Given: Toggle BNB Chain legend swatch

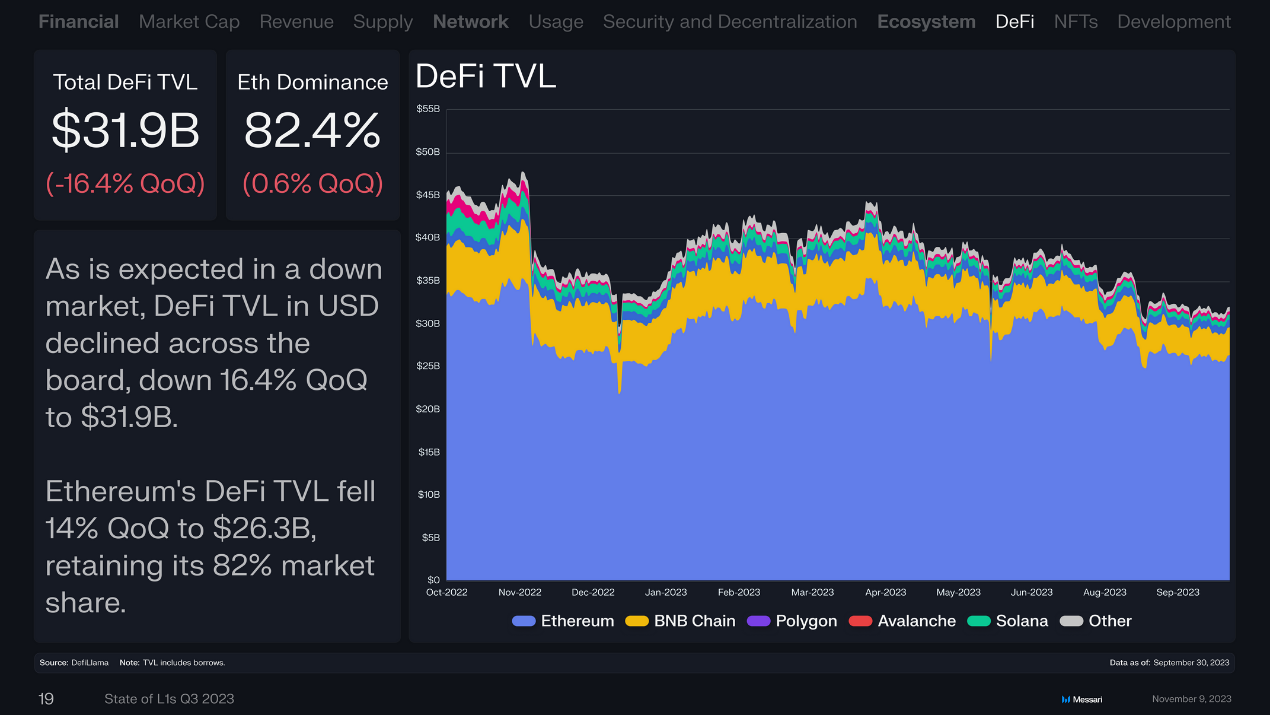Looking at the screenshot, I should [x=637, y=621].
